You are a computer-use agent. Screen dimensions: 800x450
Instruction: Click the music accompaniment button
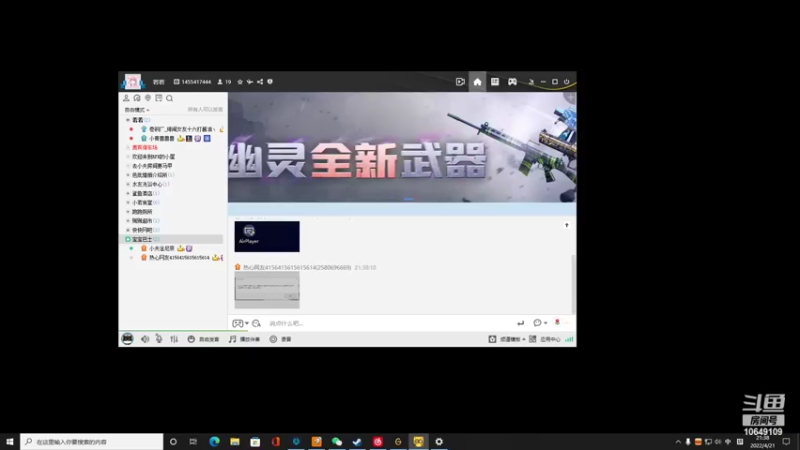(x=244, y=339)
